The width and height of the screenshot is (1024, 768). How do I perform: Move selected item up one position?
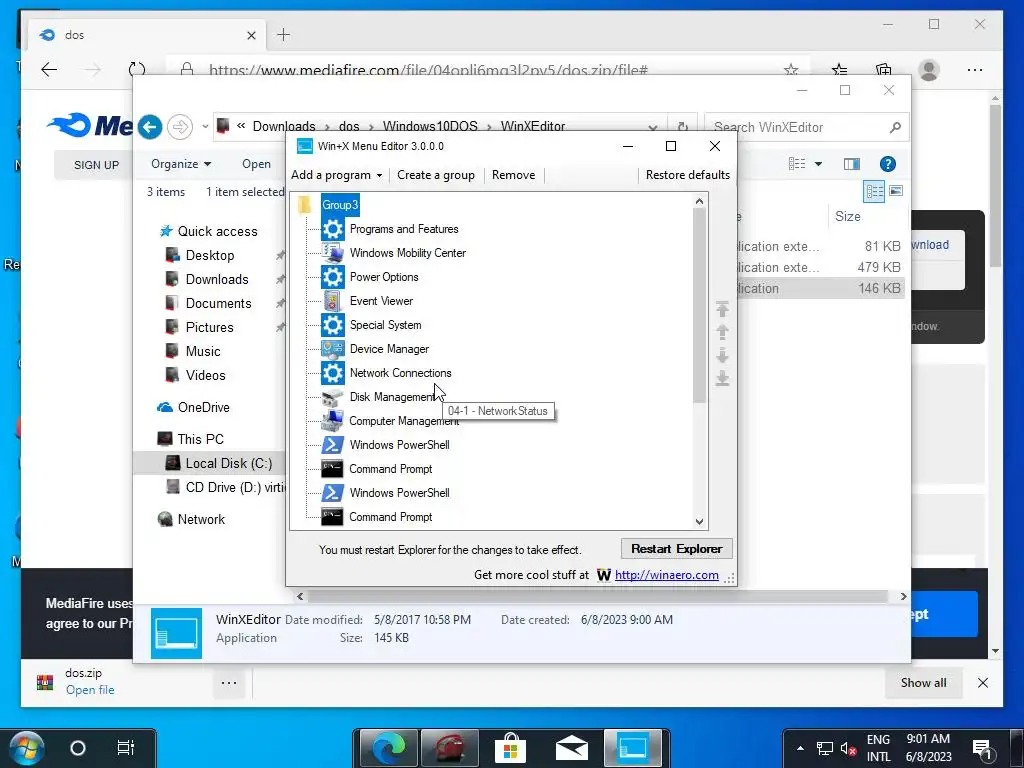[x=722, y=332]
